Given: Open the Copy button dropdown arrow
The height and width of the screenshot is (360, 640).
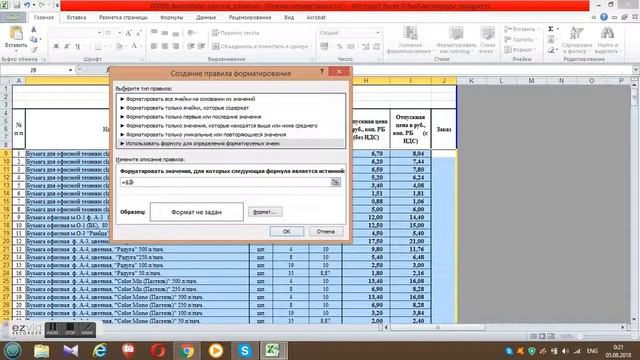Looking at the screenshot, I should pos(40,40).
